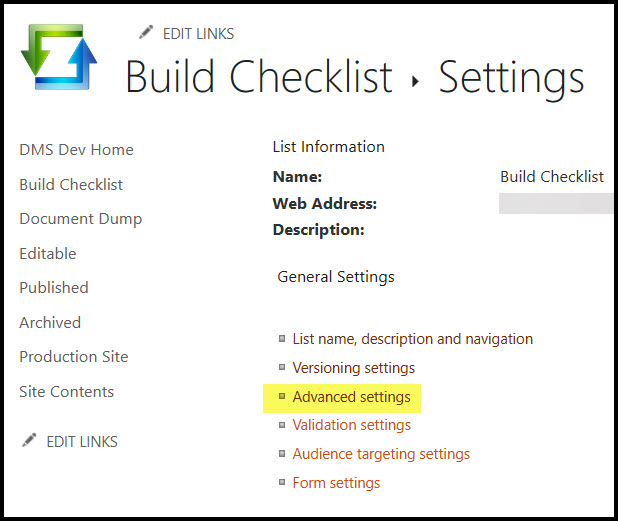
Task: Select Archived in the left navigation
Action: (x=50, y=322)
